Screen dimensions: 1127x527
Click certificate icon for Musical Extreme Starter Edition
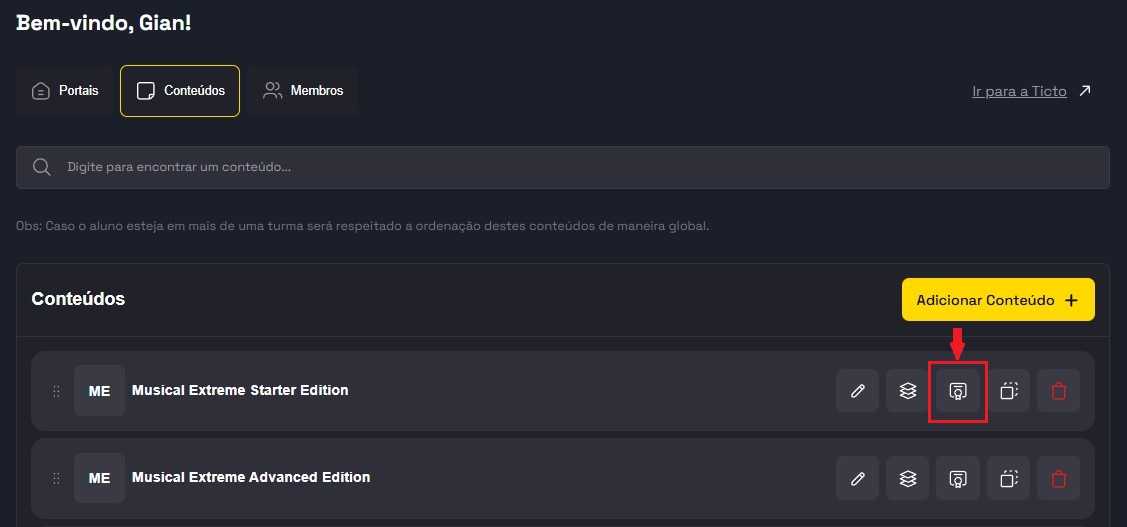click(x=958, y=391)
